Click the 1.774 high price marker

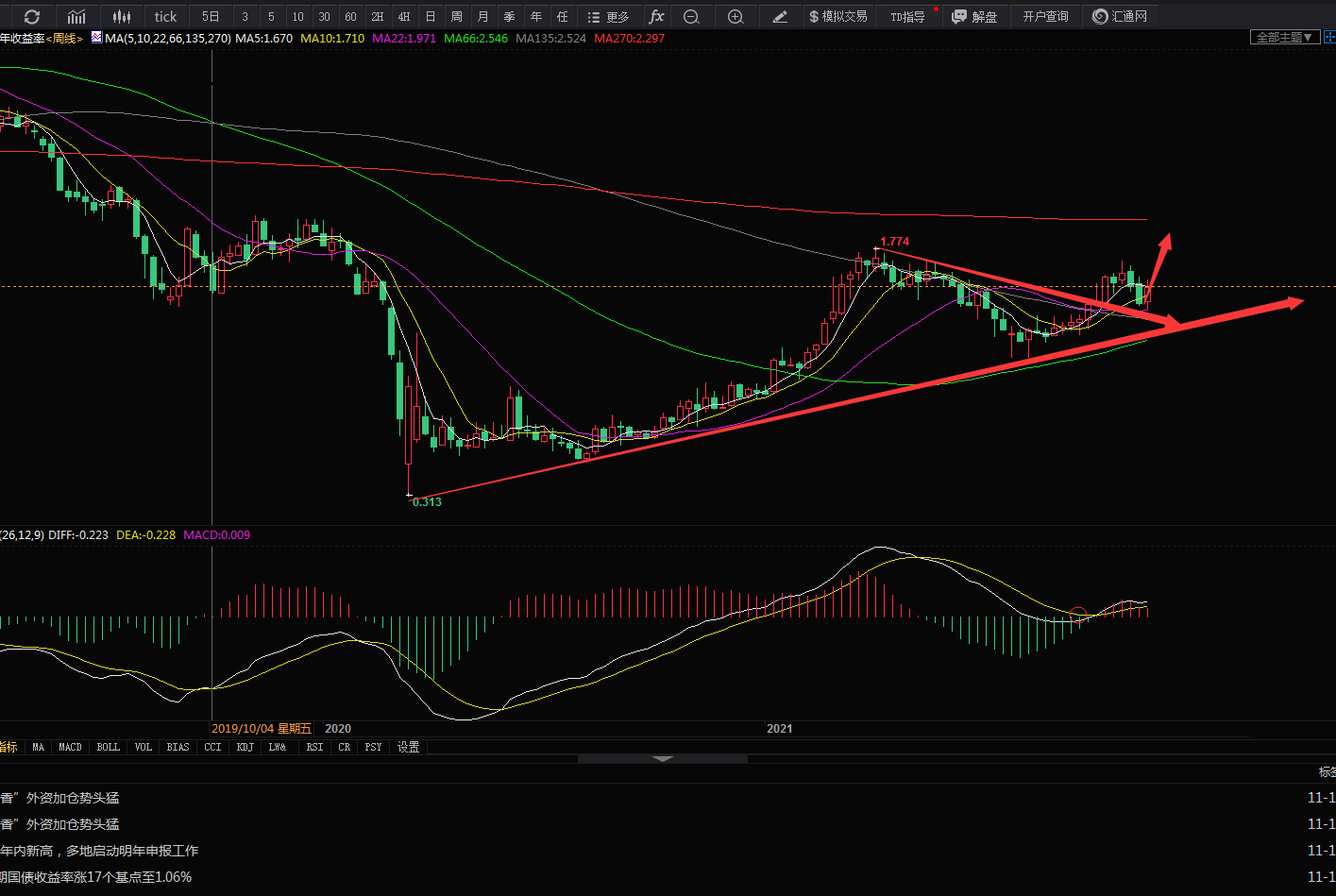click(x=894, y=242)
